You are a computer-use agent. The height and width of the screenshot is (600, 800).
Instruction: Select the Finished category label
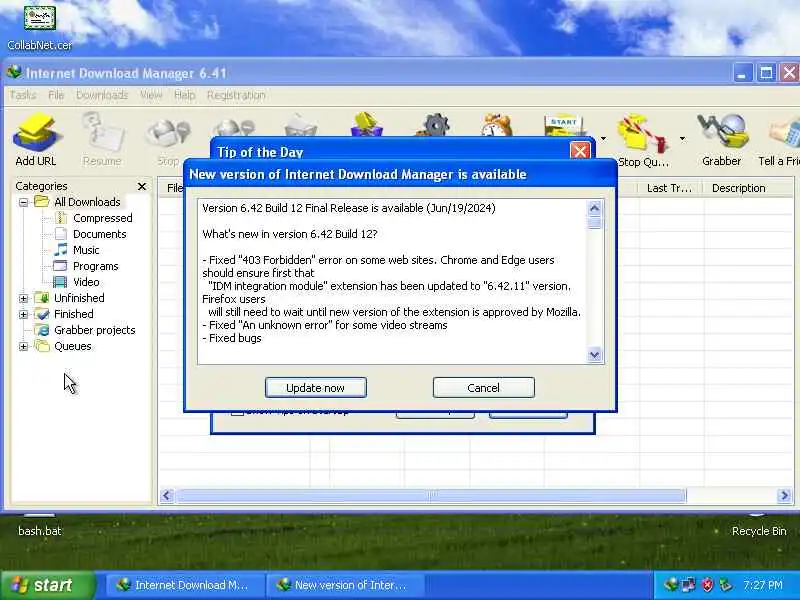coord(73,314)
